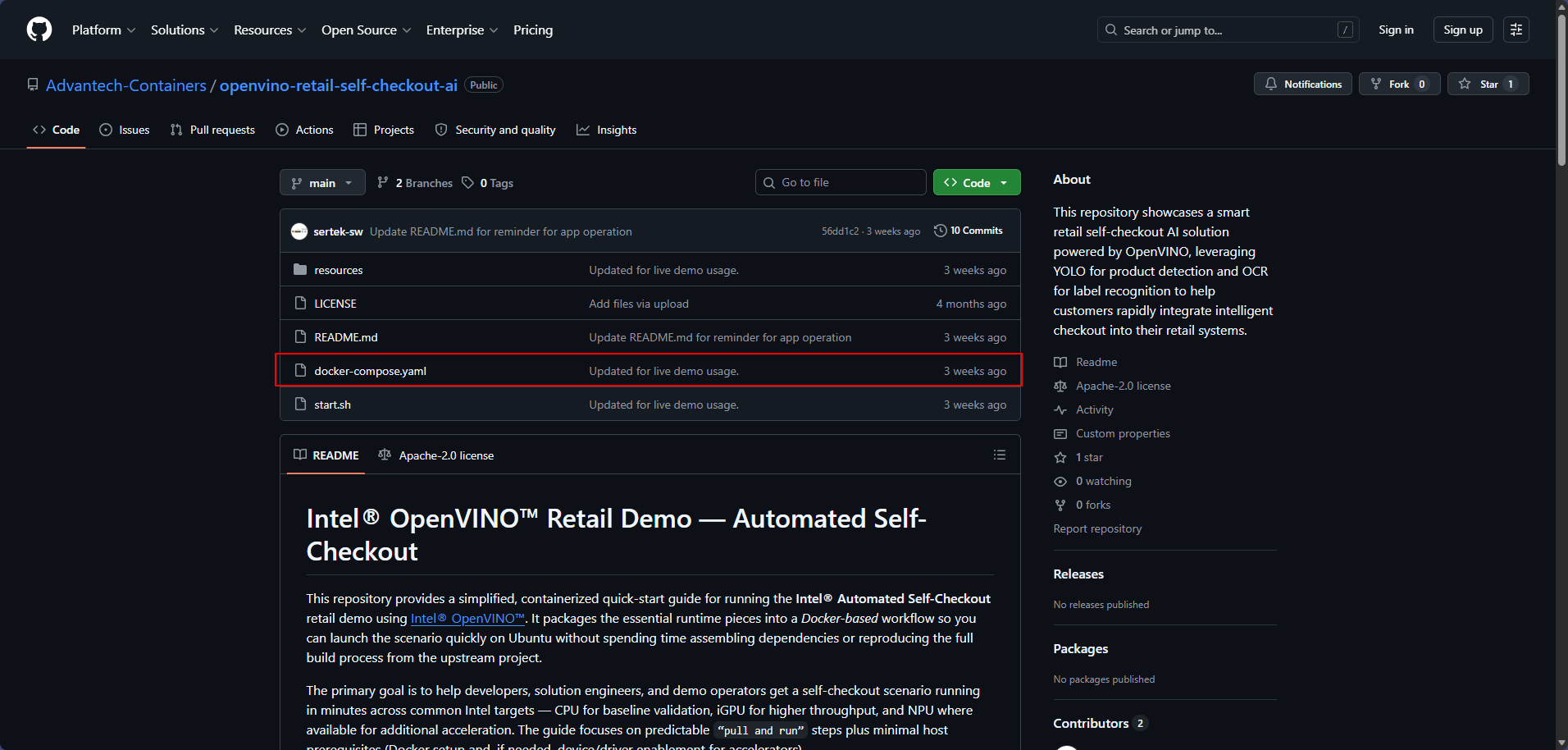The width and height of the screenshot is (1568, 750).
Task: Open the main branch dropdown
Action: point(322,182)
